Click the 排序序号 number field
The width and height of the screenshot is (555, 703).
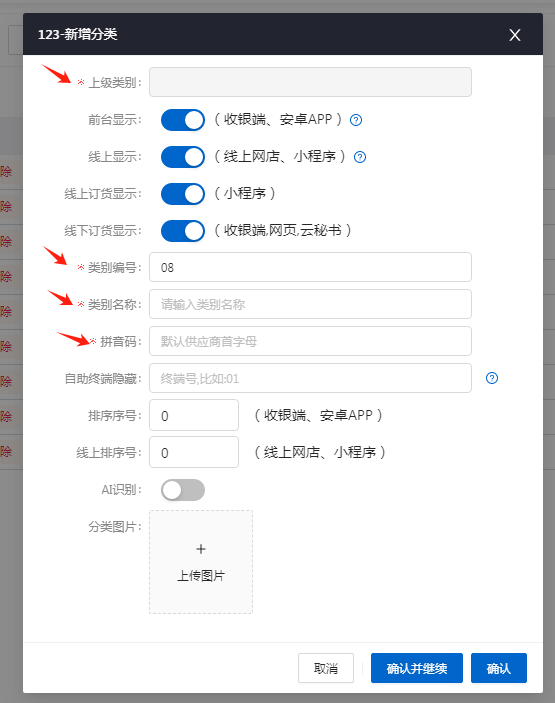tap(194, 415)
